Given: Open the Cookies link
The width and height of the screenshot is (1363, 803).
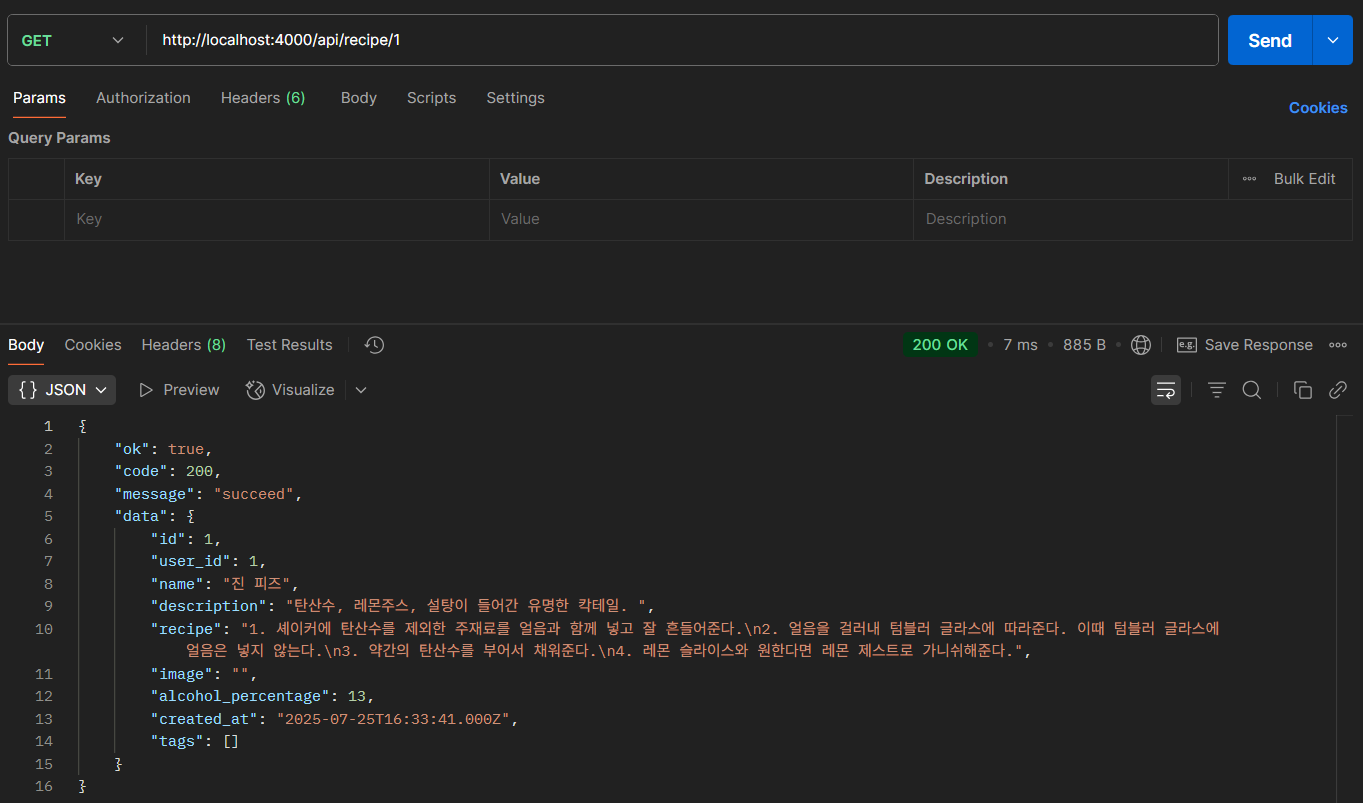Looking at the screenshot, I should [1318, 108].
